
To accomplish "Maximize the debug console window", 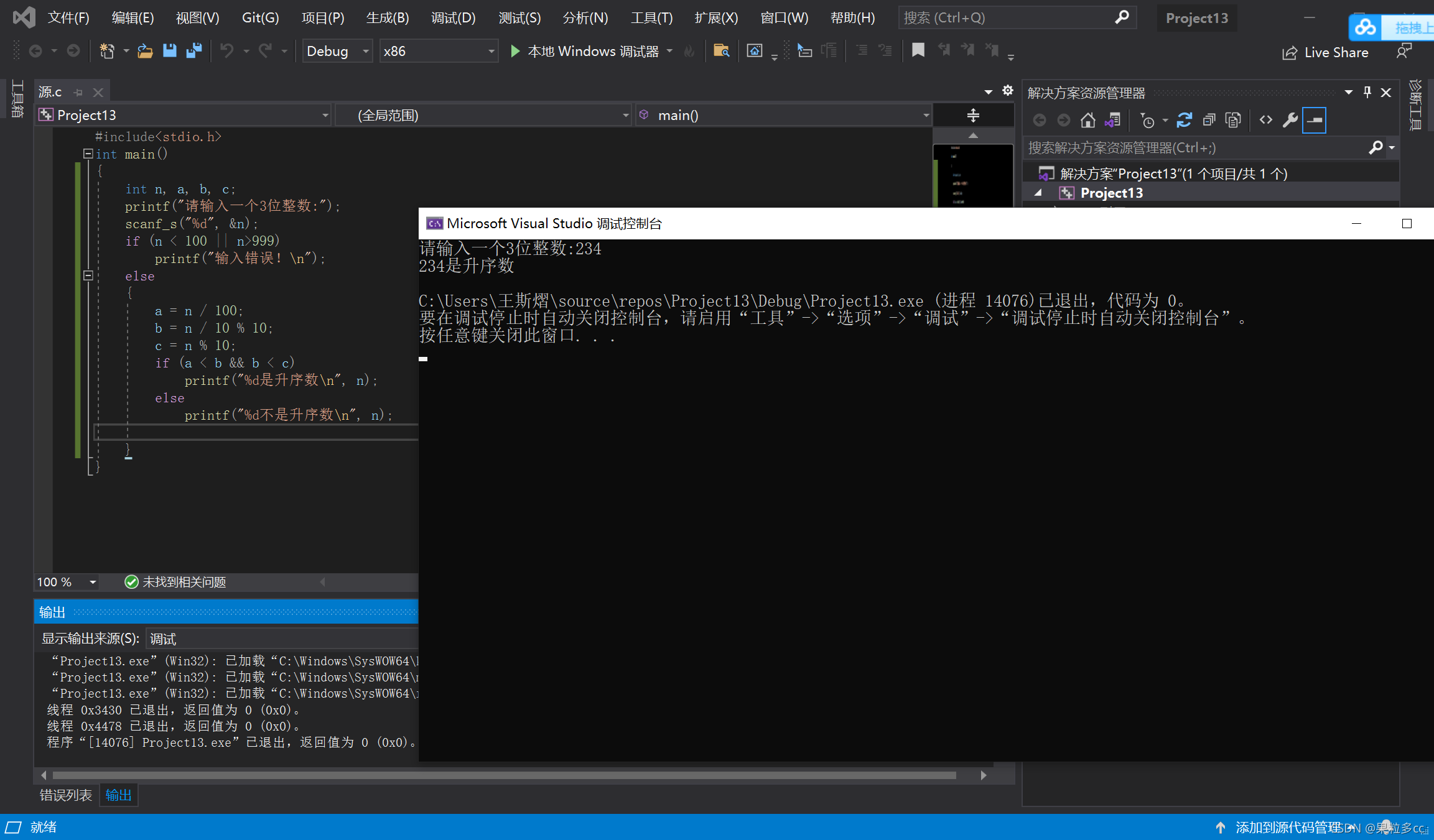I will [1407, 223].
